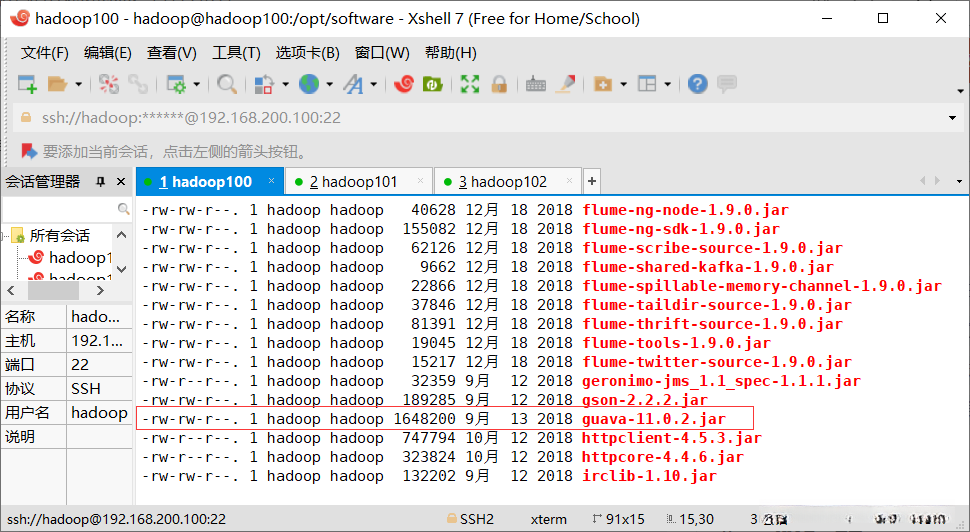Viewport: 970px width, 532px height.
Task: Close the session manager panel
Action: [121, 181]
